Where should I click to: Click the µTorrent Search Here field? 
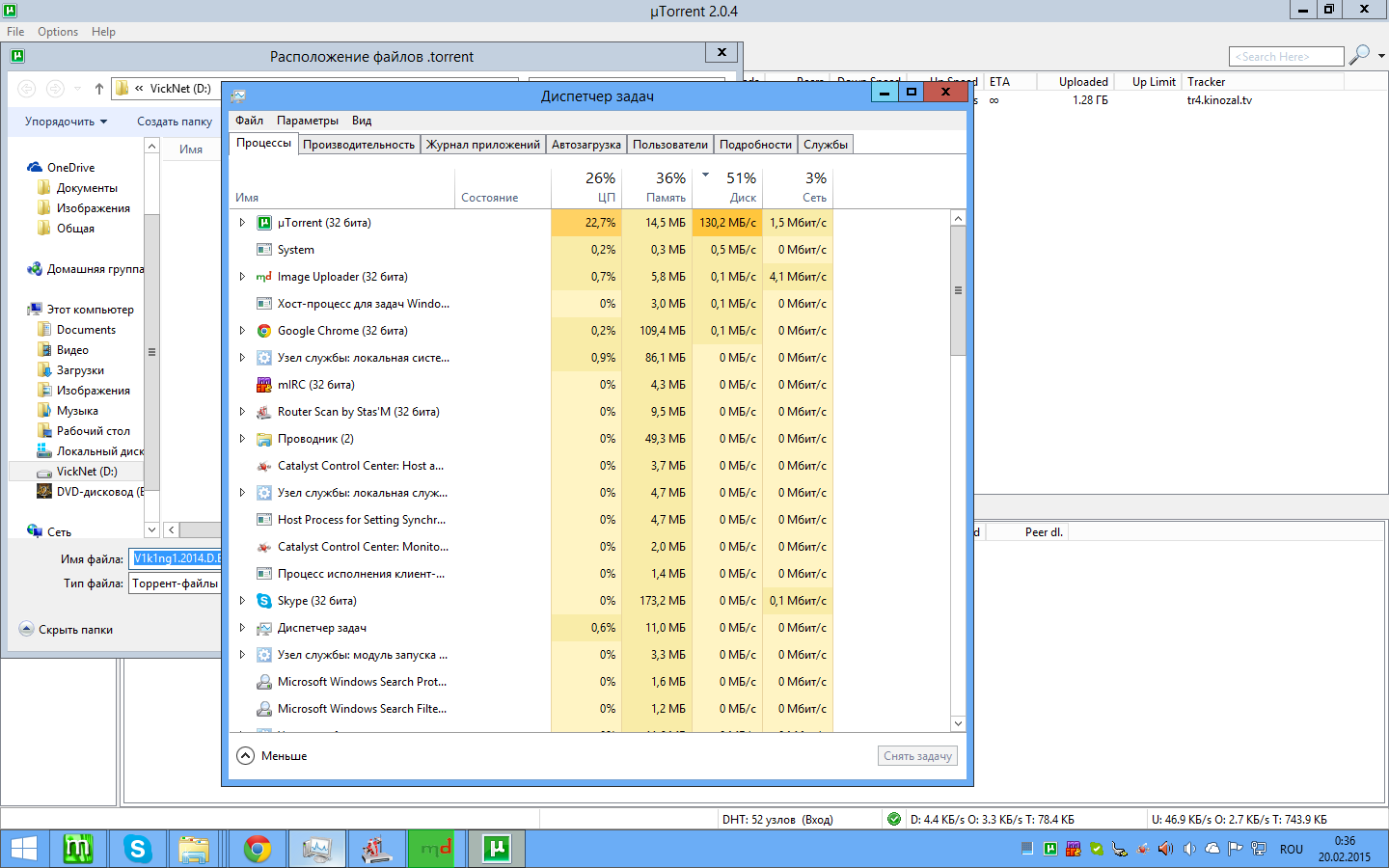pyautogui.click(x=1287, y=57)
